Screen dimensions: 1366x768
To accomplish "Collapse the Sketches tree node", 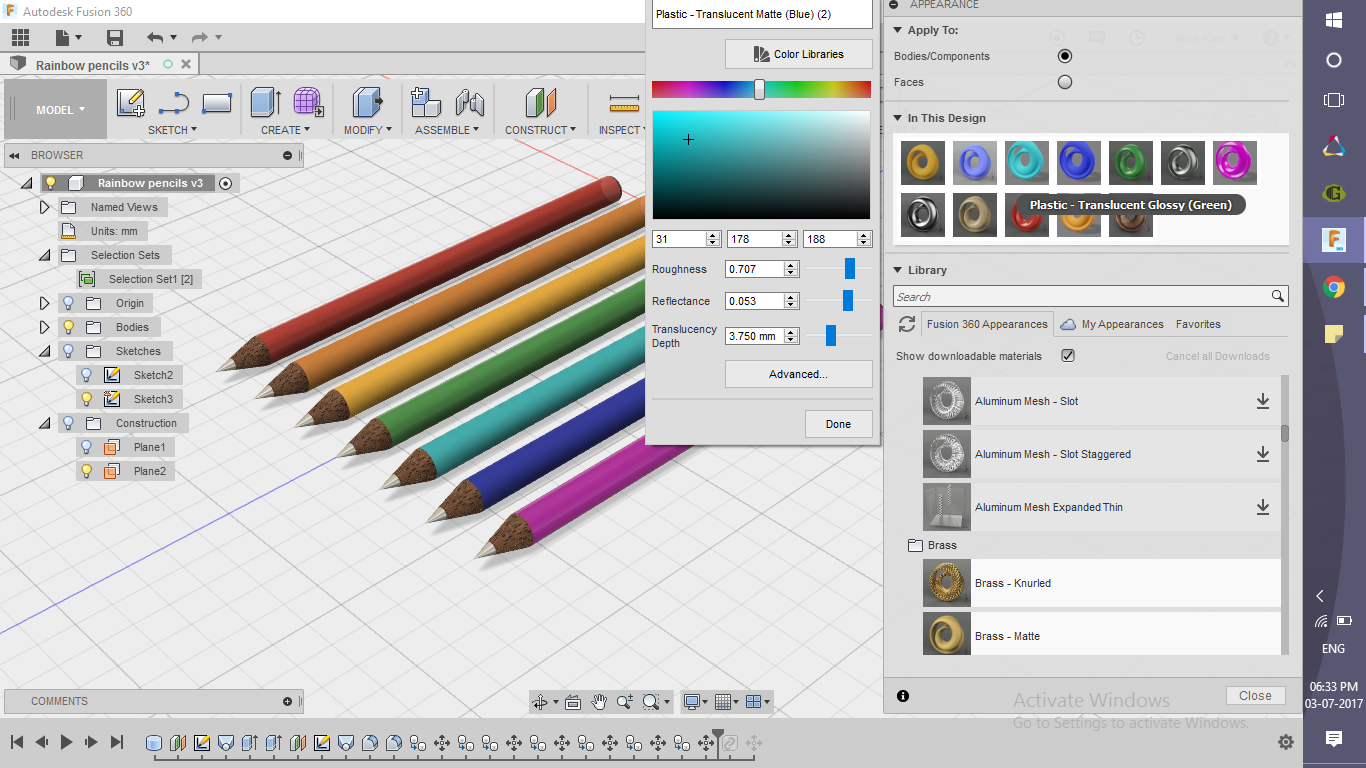I will click(44, 351).
